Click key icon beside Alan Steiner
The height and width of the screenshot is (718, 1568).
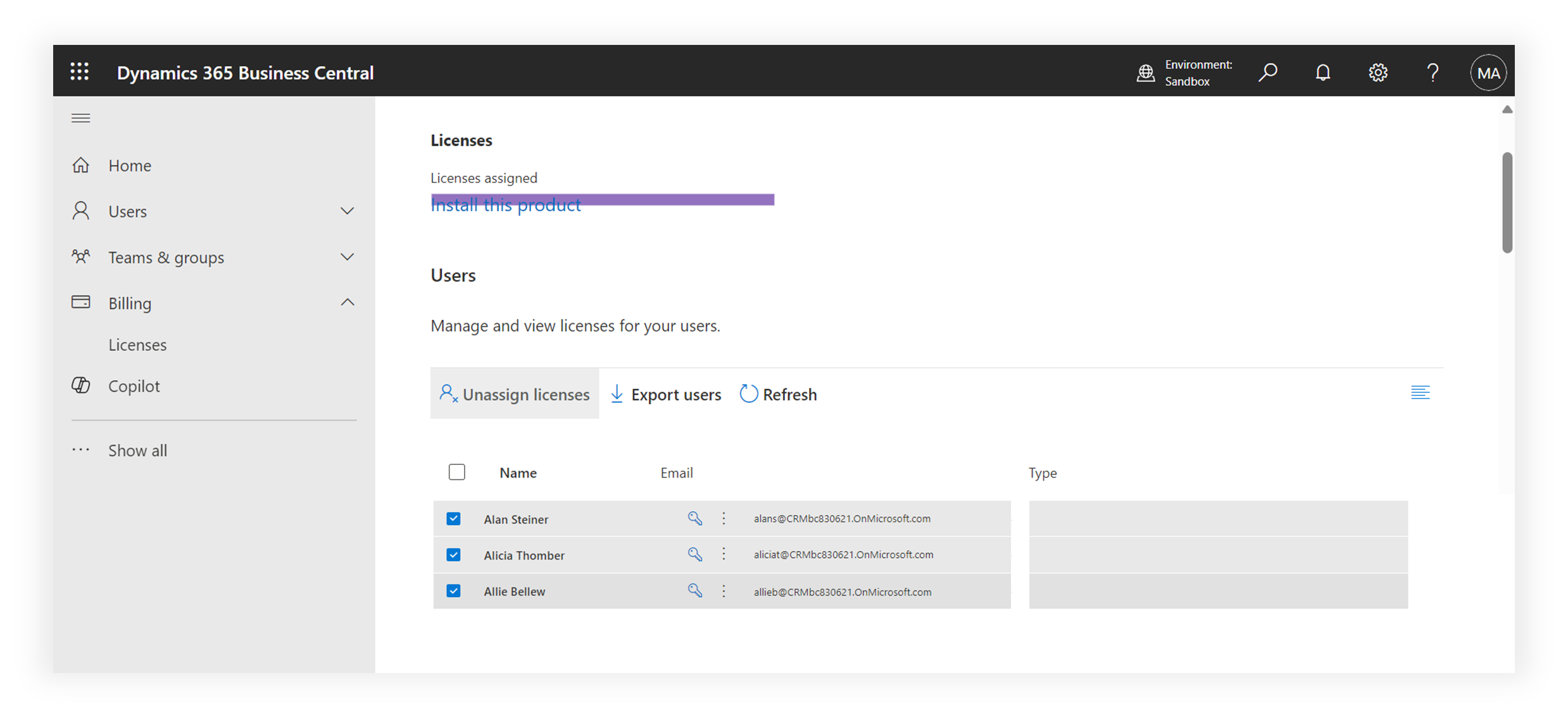point(694,519)
